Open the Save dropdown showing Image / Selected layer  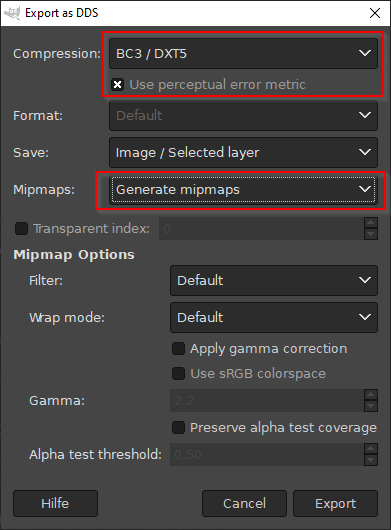pyautogui.click(x=243, y=152)
